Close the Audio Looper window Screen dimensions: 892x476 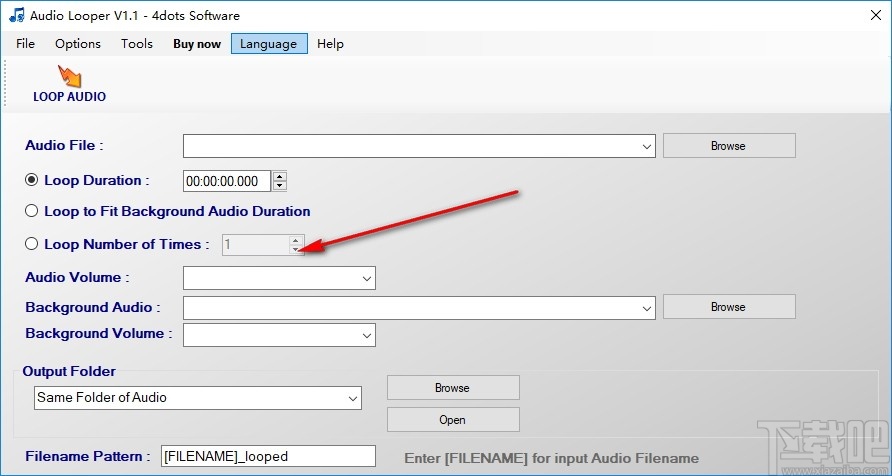point(876,15)
